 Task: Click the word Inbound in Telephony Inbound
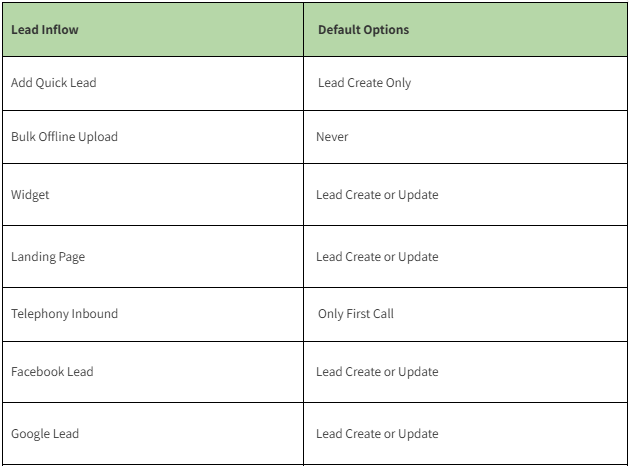(x=94, y=314)
